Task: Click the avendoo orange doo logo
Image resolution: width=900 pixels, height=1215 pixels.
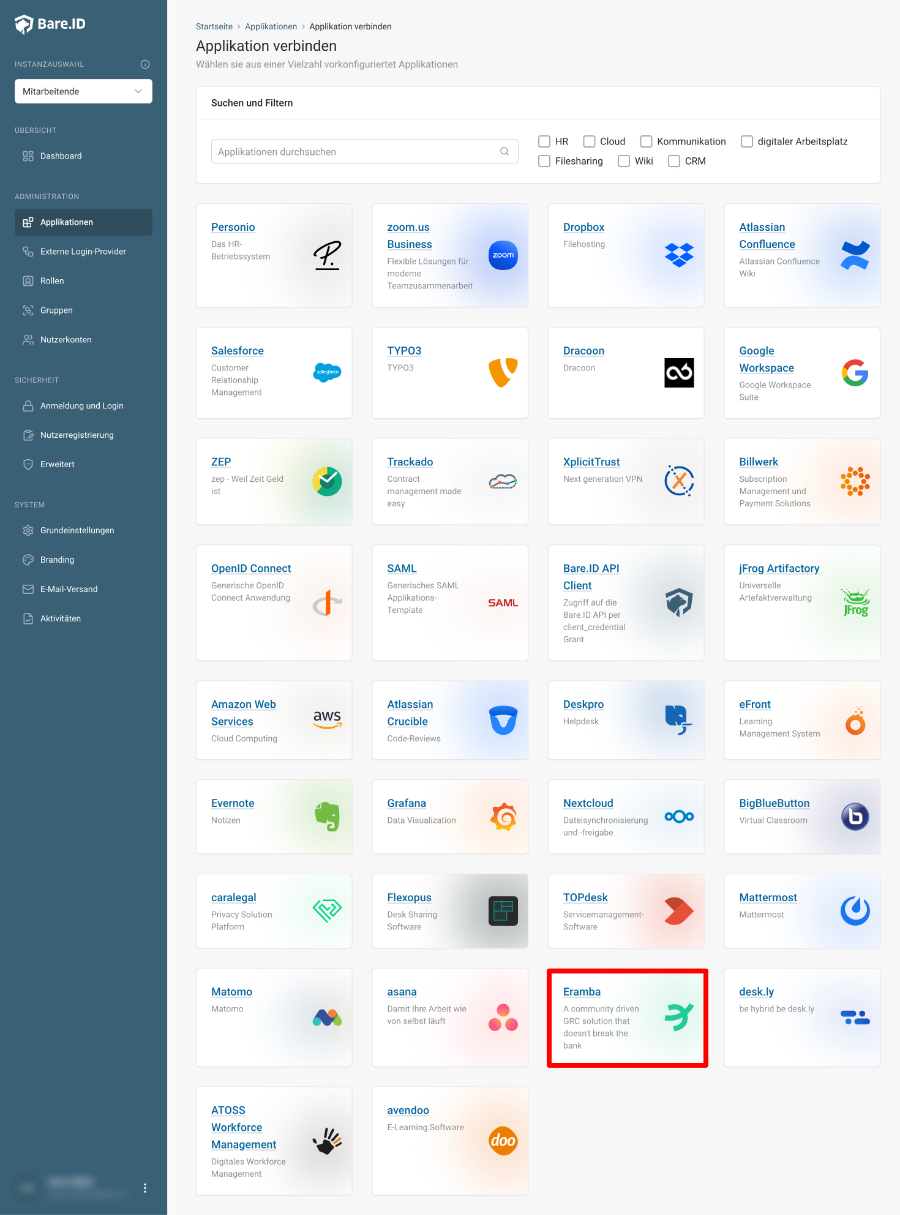Action: pyautogui.click(x=503, y=1141)
